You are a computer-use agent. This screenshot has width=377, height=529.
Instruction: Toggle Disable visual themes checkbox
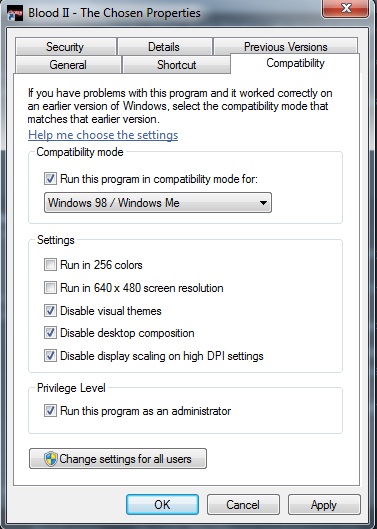coord(50,310)
